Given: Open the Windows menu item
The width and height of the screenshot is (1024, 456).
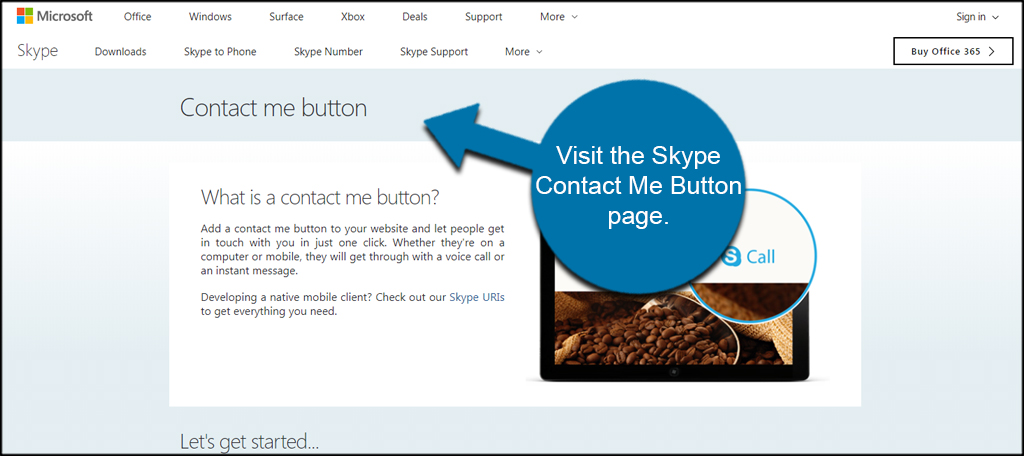Looking at the screenshot, I should (210, 17).
